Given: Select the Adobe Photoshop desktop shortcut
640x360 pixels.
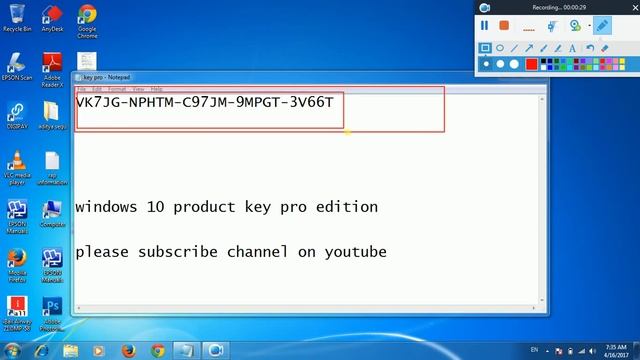Looking at the screenshot, I should click(x=52, y=313).
